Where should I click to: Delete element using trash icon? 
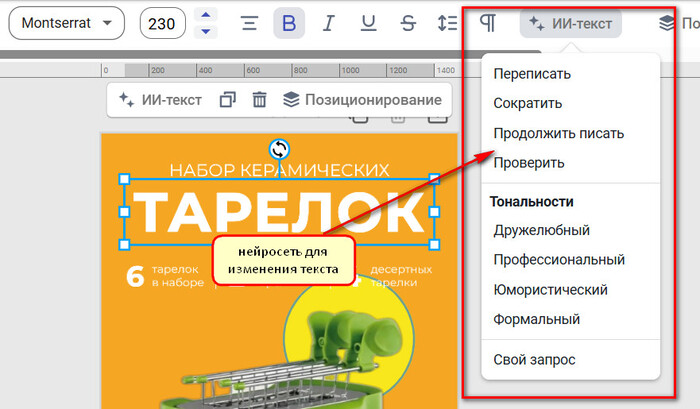click(x=259, y=100)
